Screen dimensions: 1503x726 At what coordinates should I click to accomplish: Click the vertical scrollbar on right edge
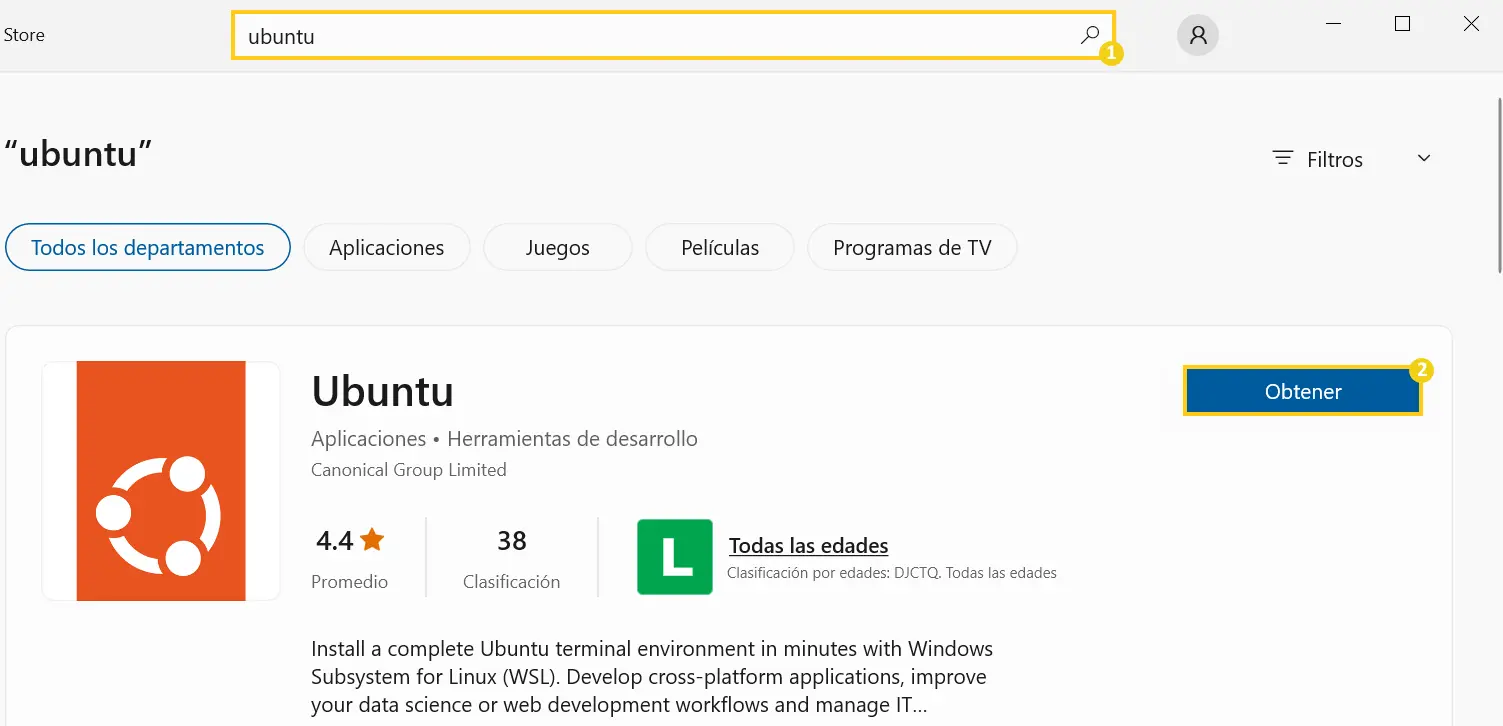coord(1499,185)
